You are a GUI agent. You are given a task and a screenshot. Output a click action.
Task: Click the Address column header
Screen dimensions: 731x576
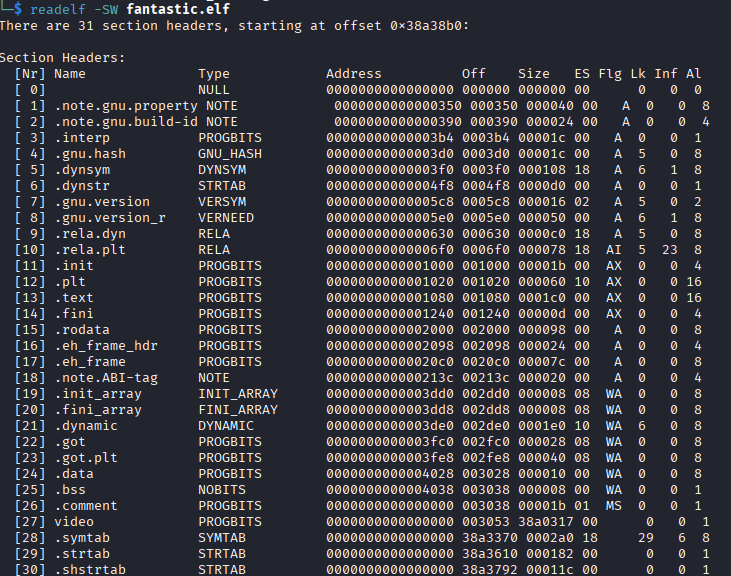coord(353,74)
